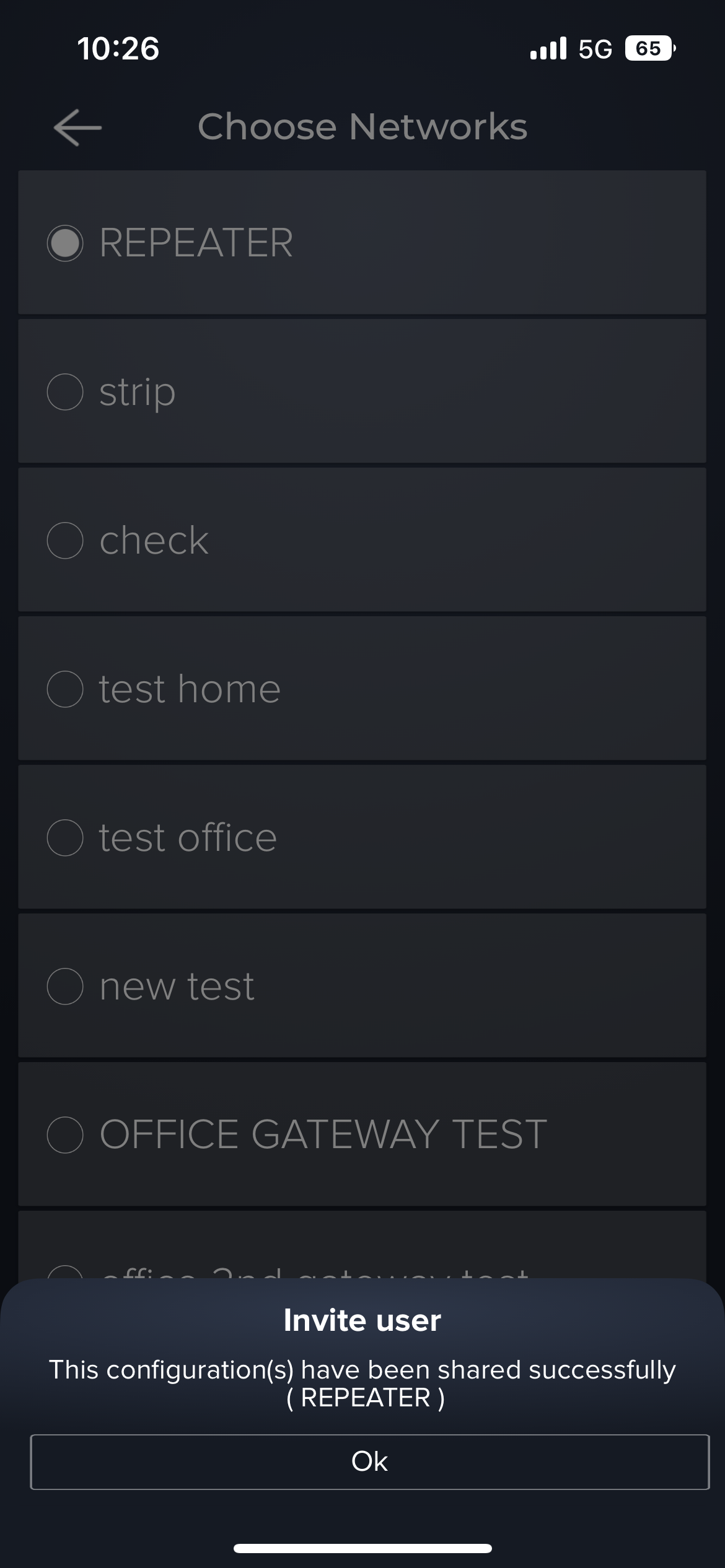Viewport: 725px width, 1568px height.
Task: Tap the 10:26 clock in status bar
Action: [118, 49]
